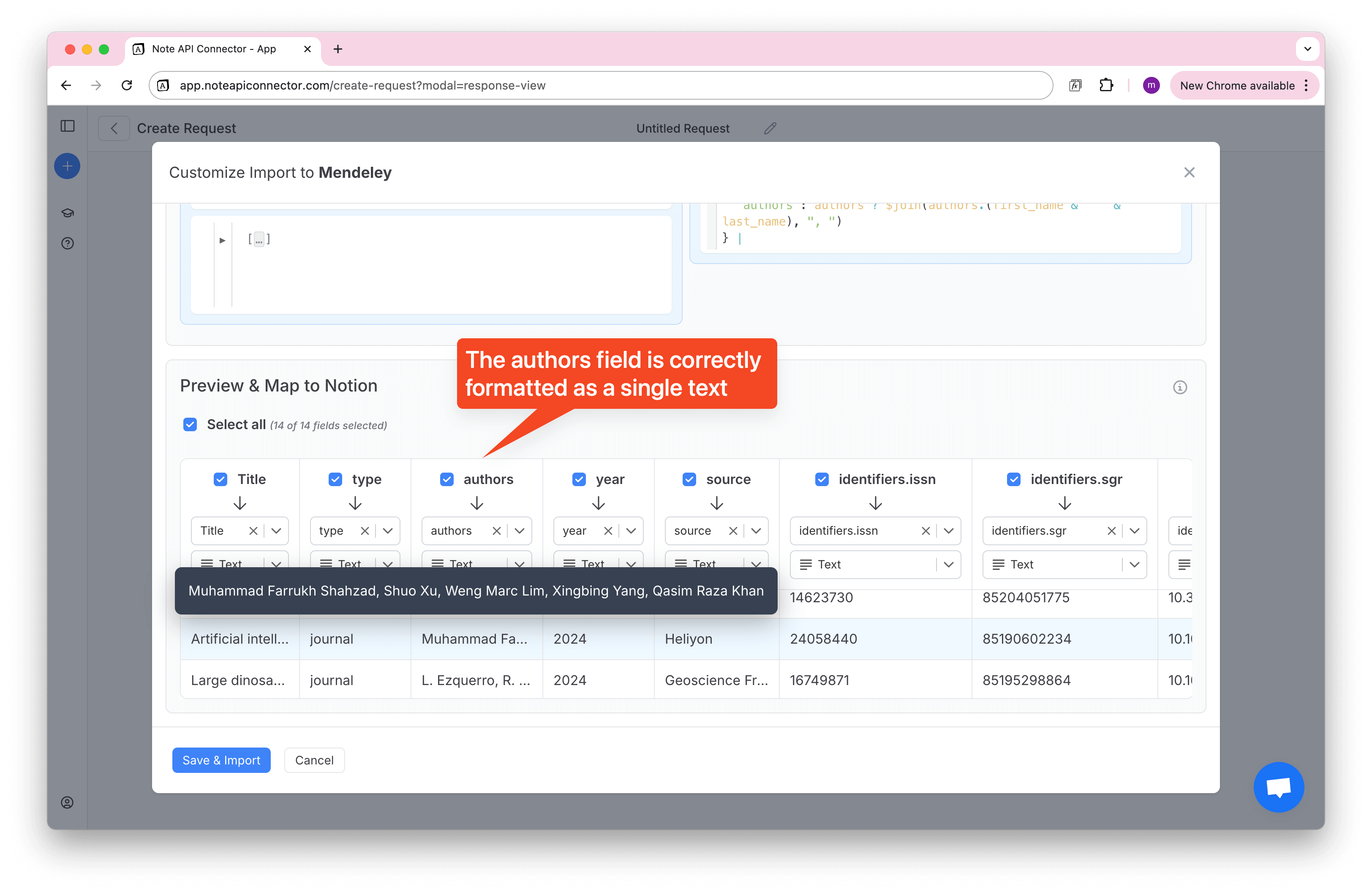Clear the source mapping field

[x=733, y=531]
